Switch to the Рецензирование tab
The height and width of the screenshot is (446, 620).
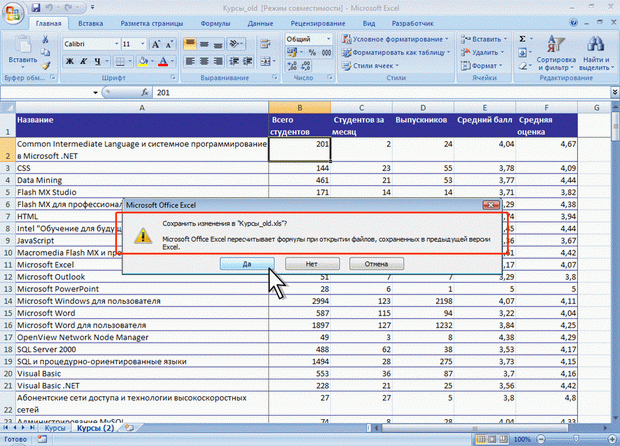[x=318, y=23]
